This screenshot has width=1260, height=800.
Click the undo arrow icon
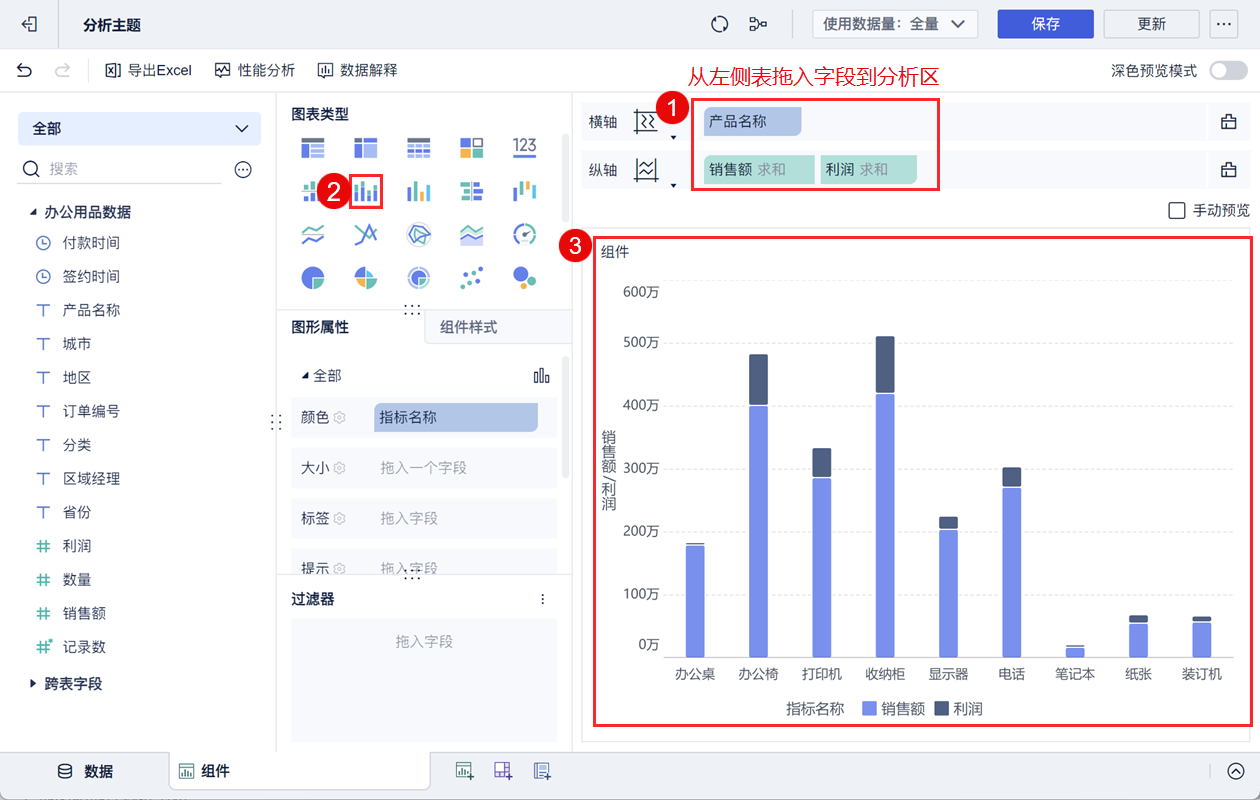(x=25, y=70)
